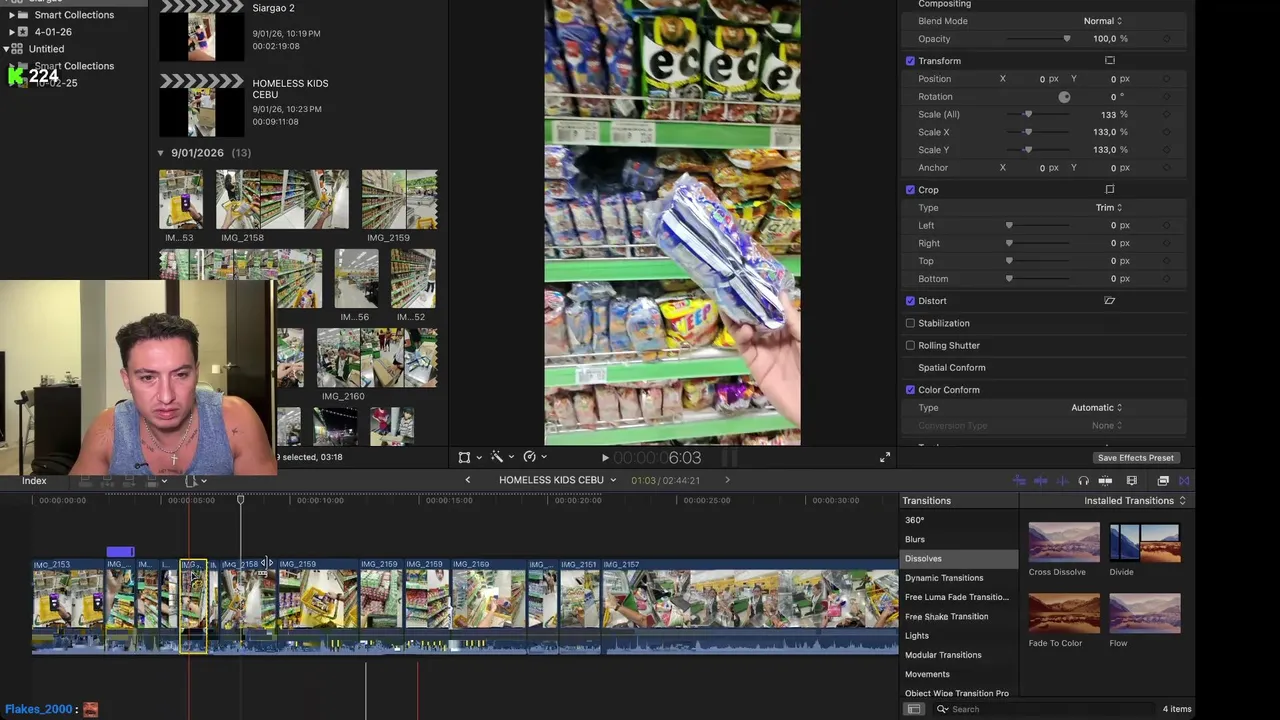
Task: Click the Save Effects Preset button
Action: tap(1135, 458)
